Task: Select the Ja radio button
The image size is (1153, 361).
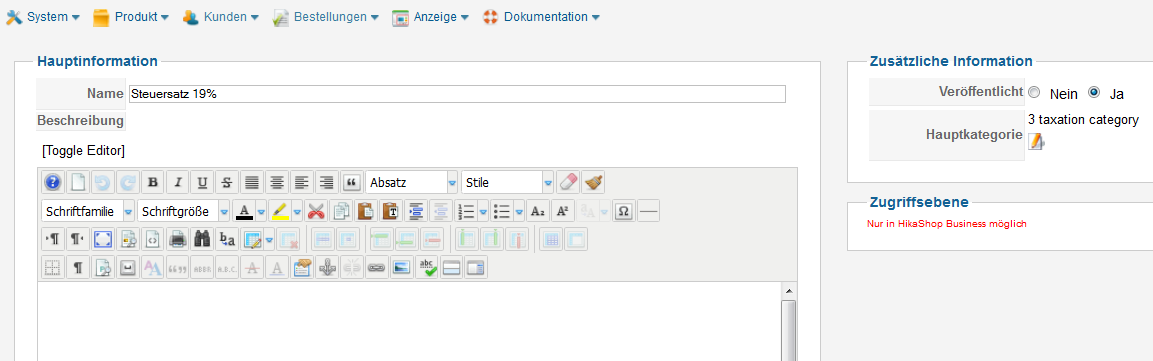Action: [1094, 93]
